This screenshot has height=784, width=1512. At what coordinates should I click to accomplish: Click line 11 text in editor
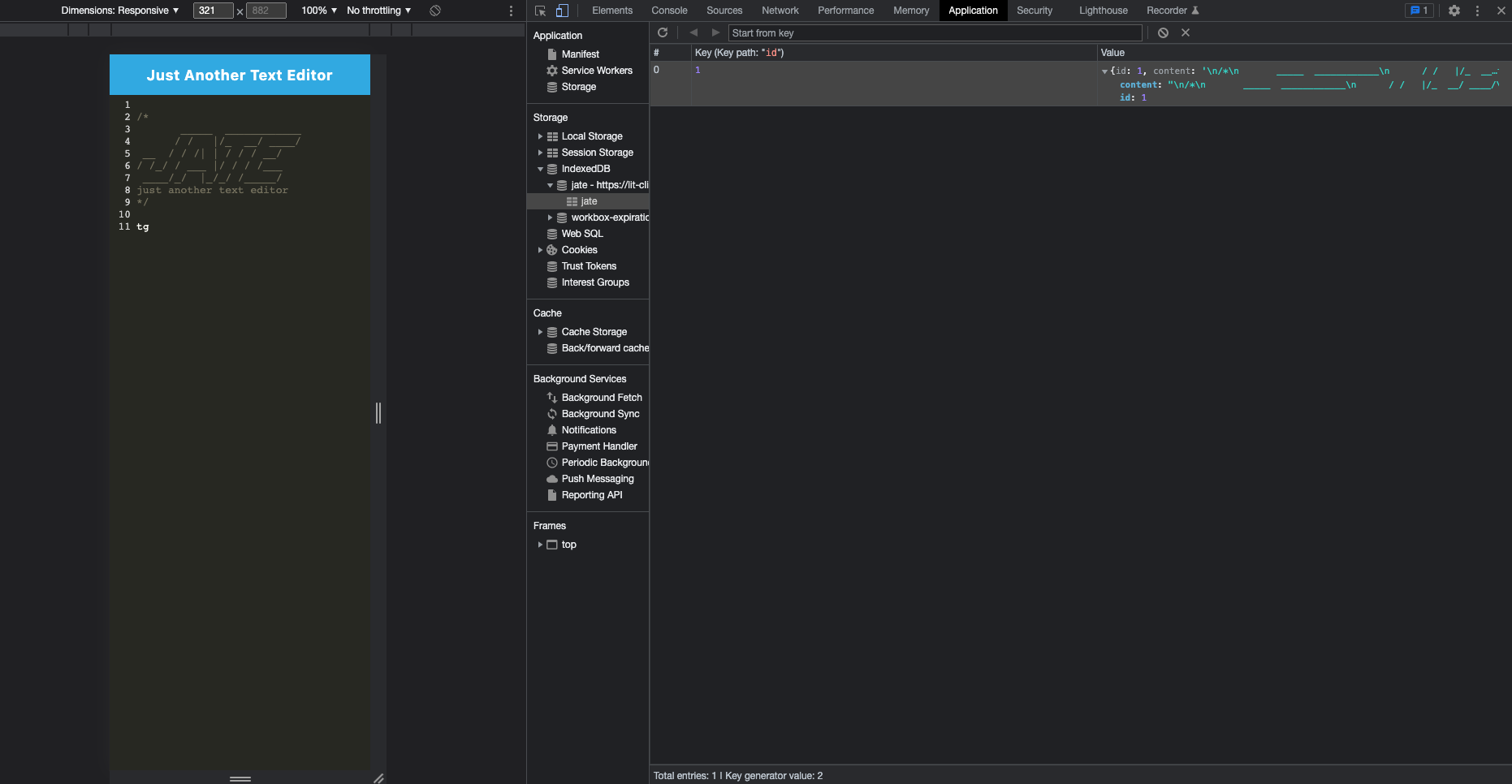click(x=143, y=227)
